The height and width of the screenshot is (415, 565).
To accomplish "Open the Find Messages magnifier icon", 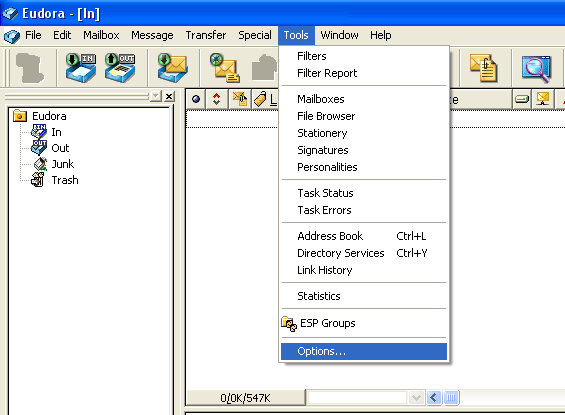I will click(x=537, y=68).
